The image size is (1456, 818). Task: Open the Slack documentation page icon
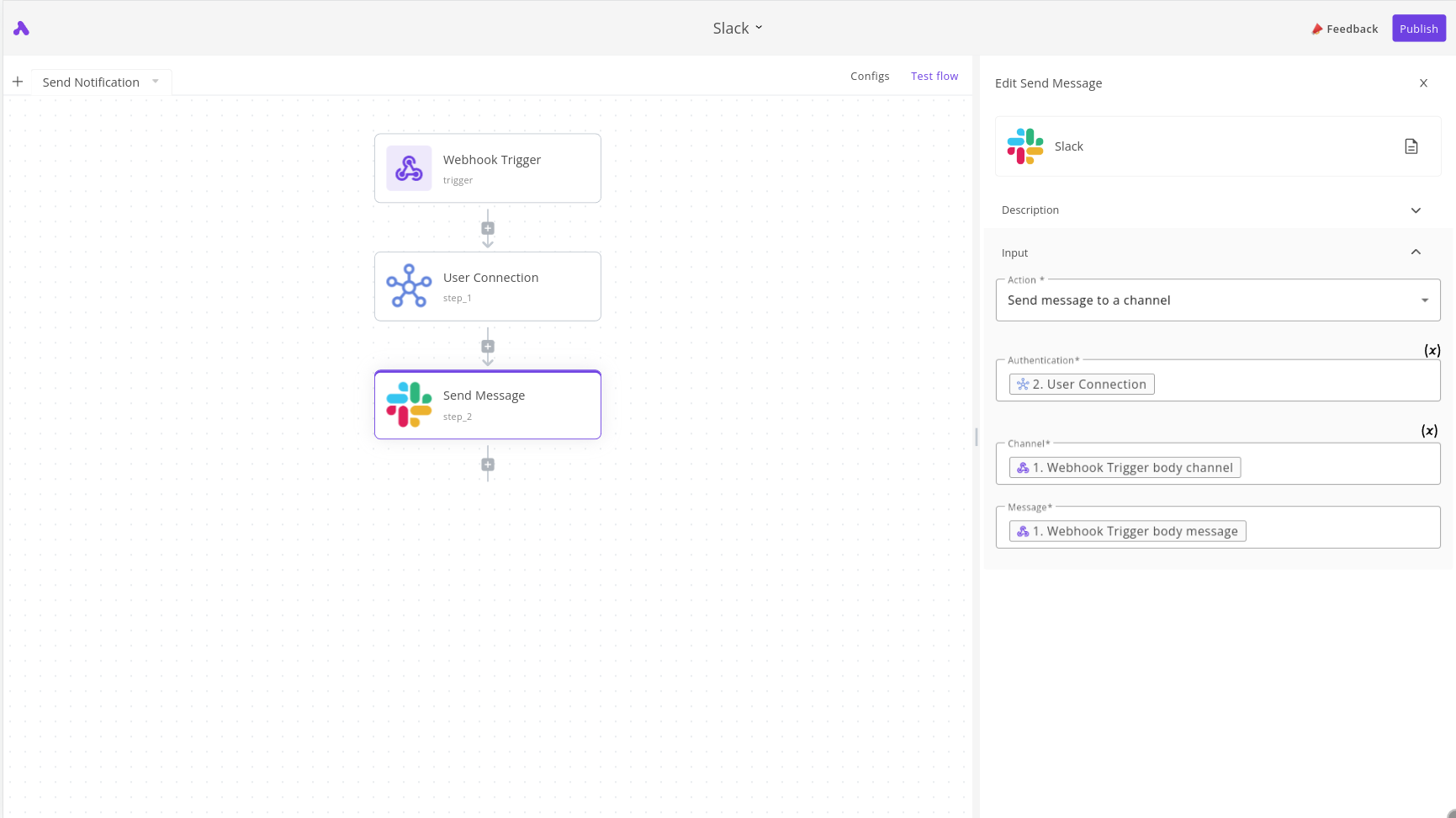click(1411, 146)
